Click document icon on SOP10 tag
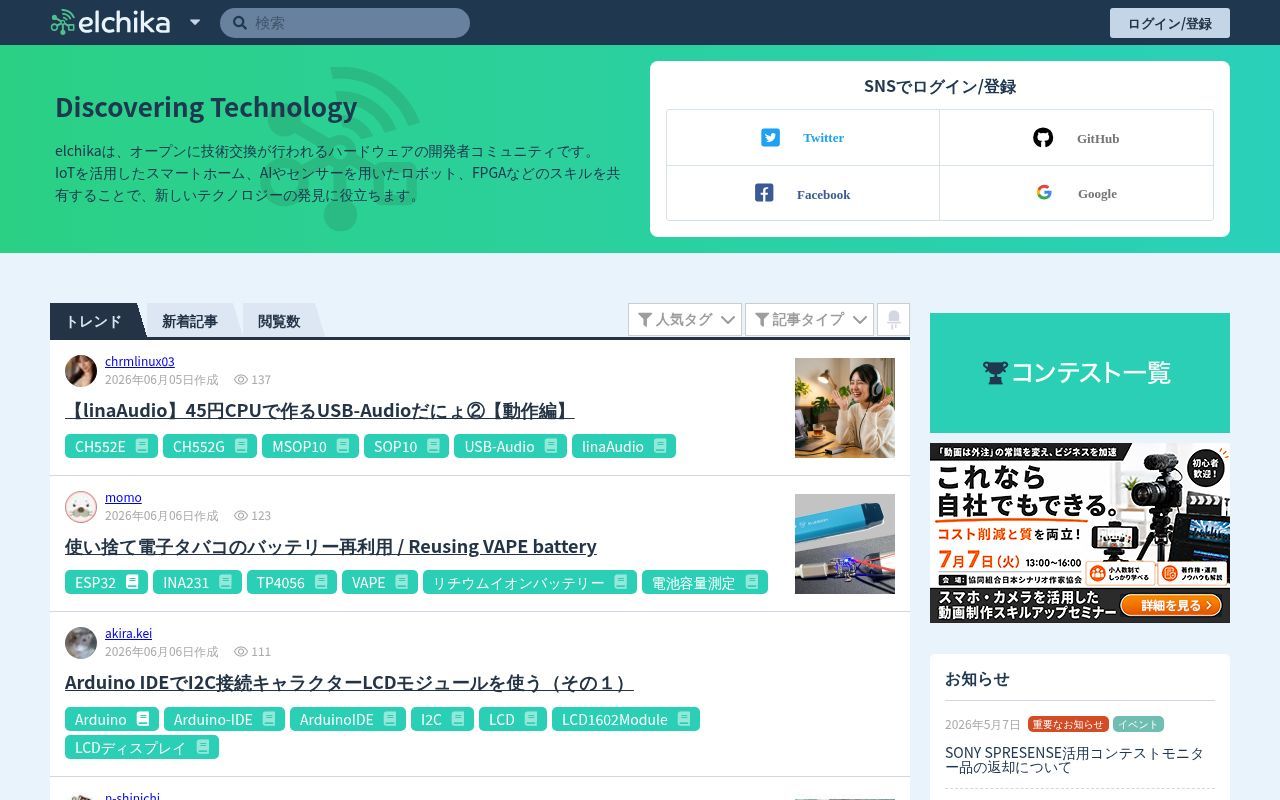1280x800 pixels. pos(433,446)
